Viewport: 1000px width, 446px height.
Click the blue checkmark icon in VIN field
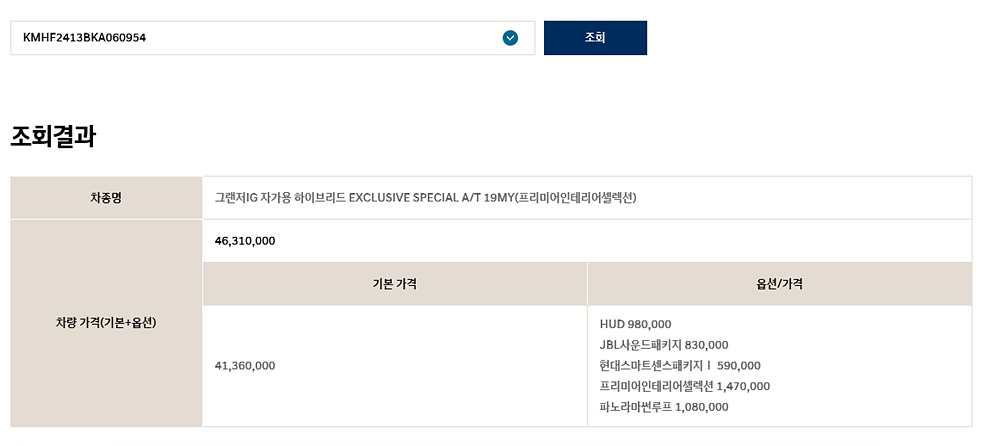[x=510, y=38]
